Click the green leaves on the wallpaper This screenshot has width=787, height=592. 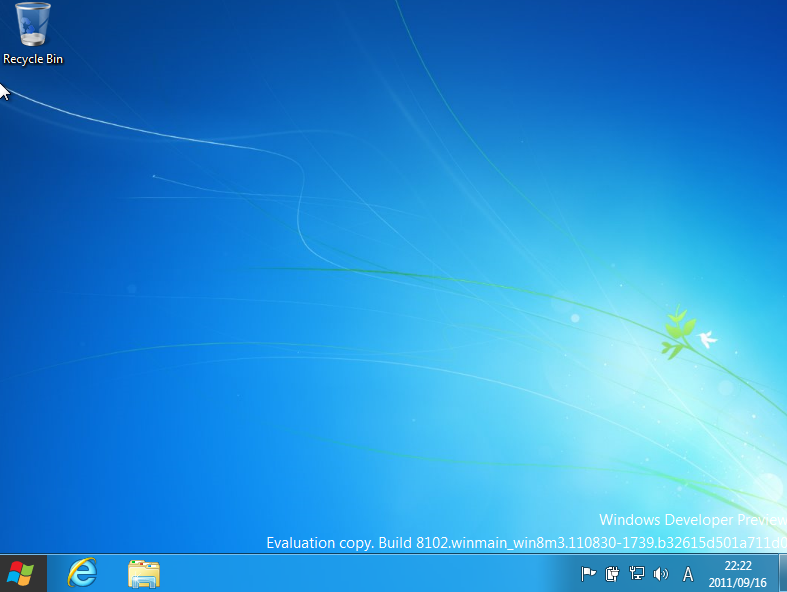[676, 333]
